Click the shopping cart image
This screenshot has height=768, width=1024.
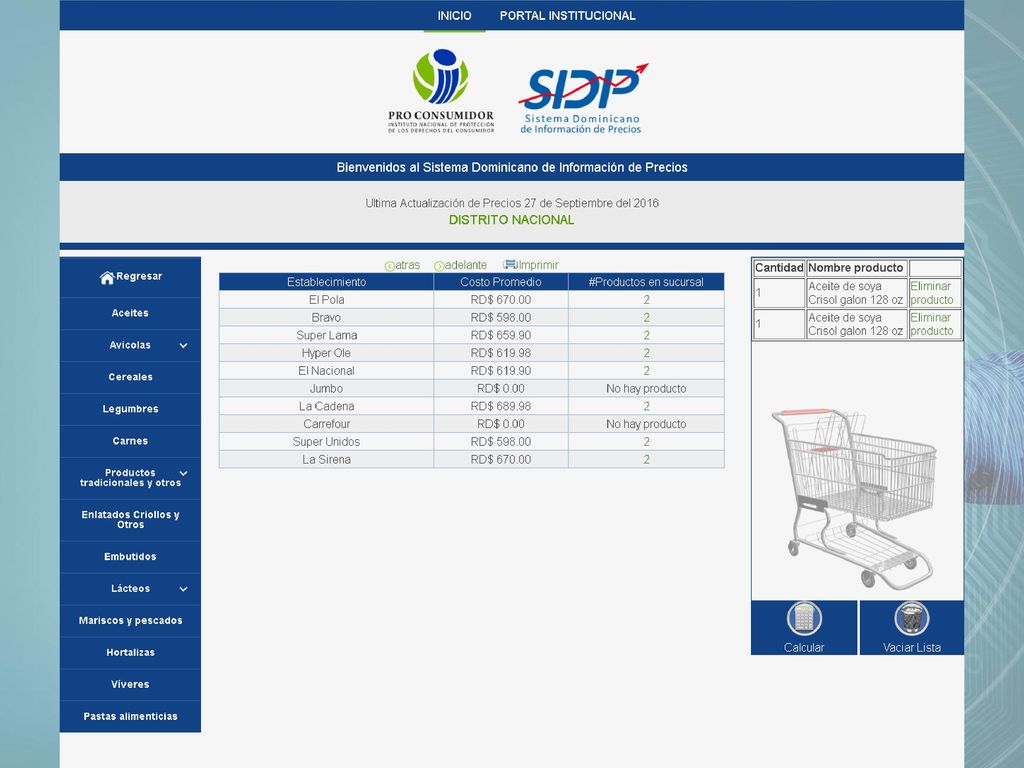[x=856, y=498]
